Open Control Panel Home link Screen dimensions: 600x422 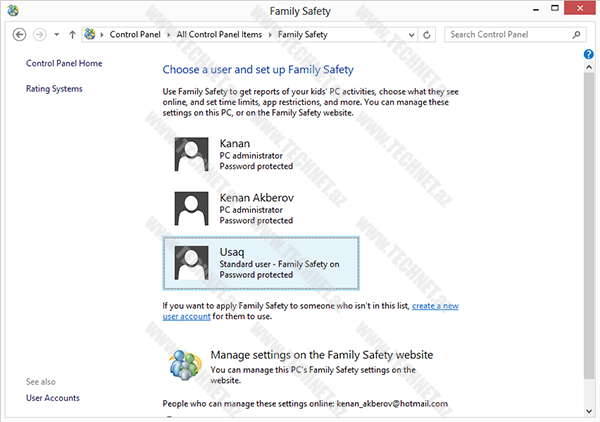click(x=64, y=63)
